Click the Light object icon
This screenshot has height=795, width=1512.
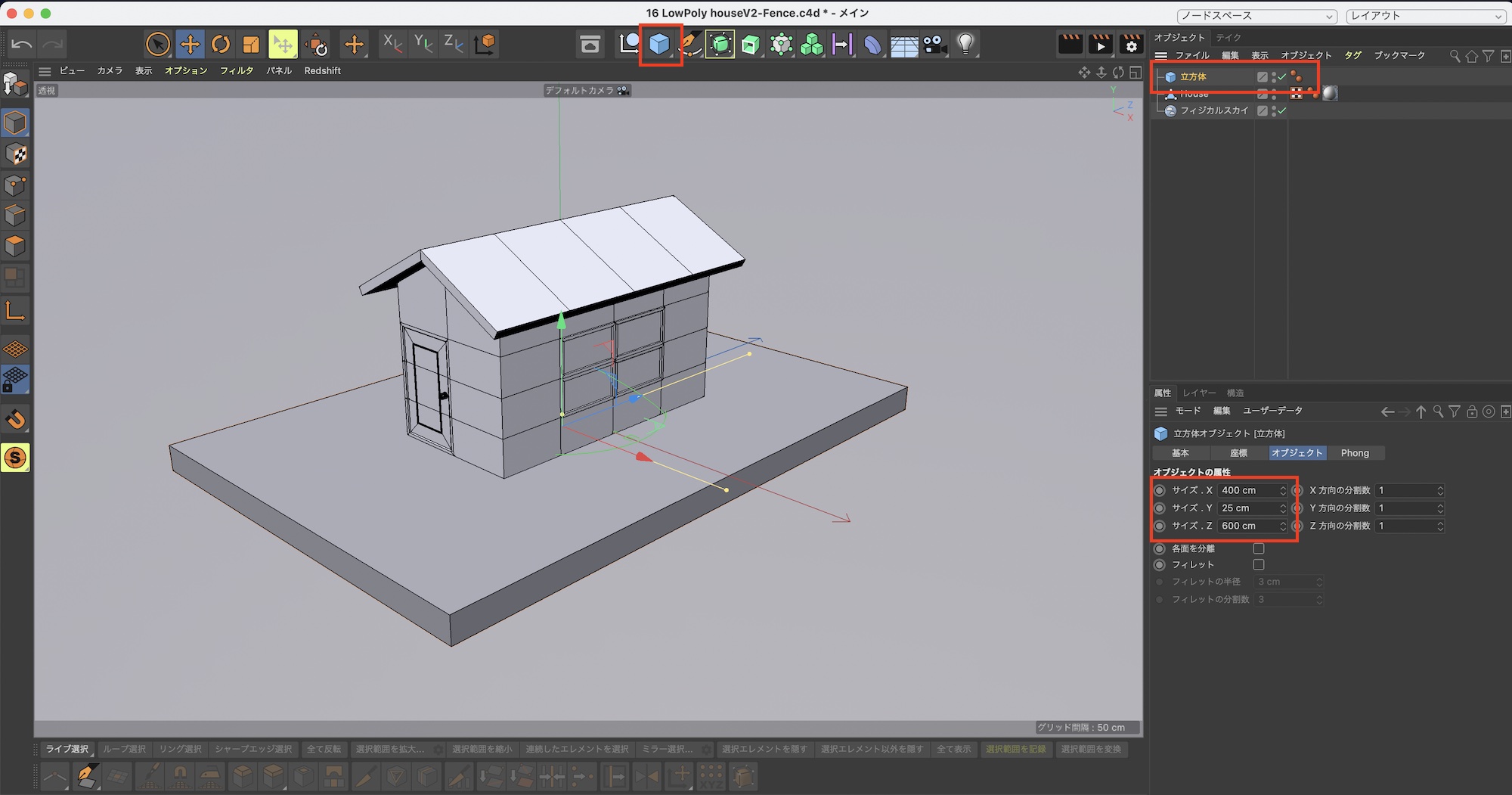pyautogui.click(x=965, y=45)
